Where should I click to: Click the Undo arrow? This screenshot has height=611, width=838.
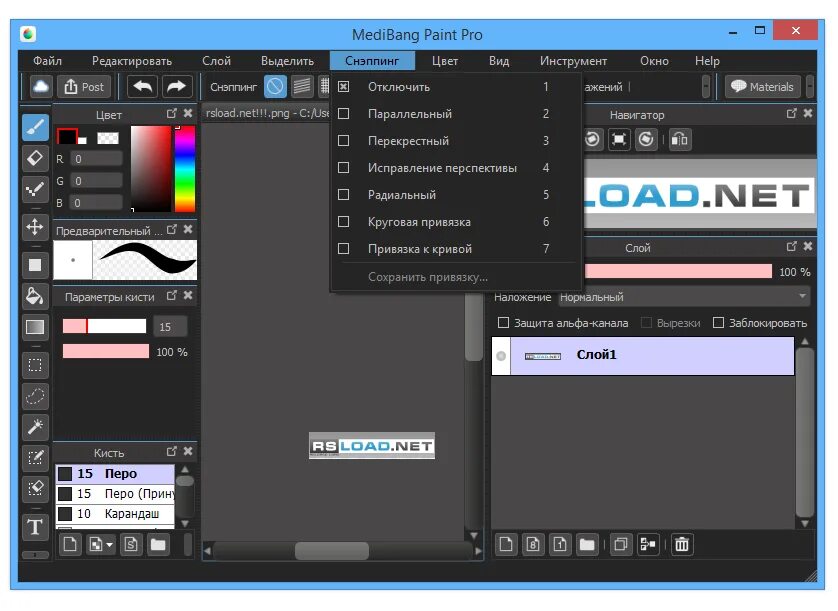coord(142,87)
